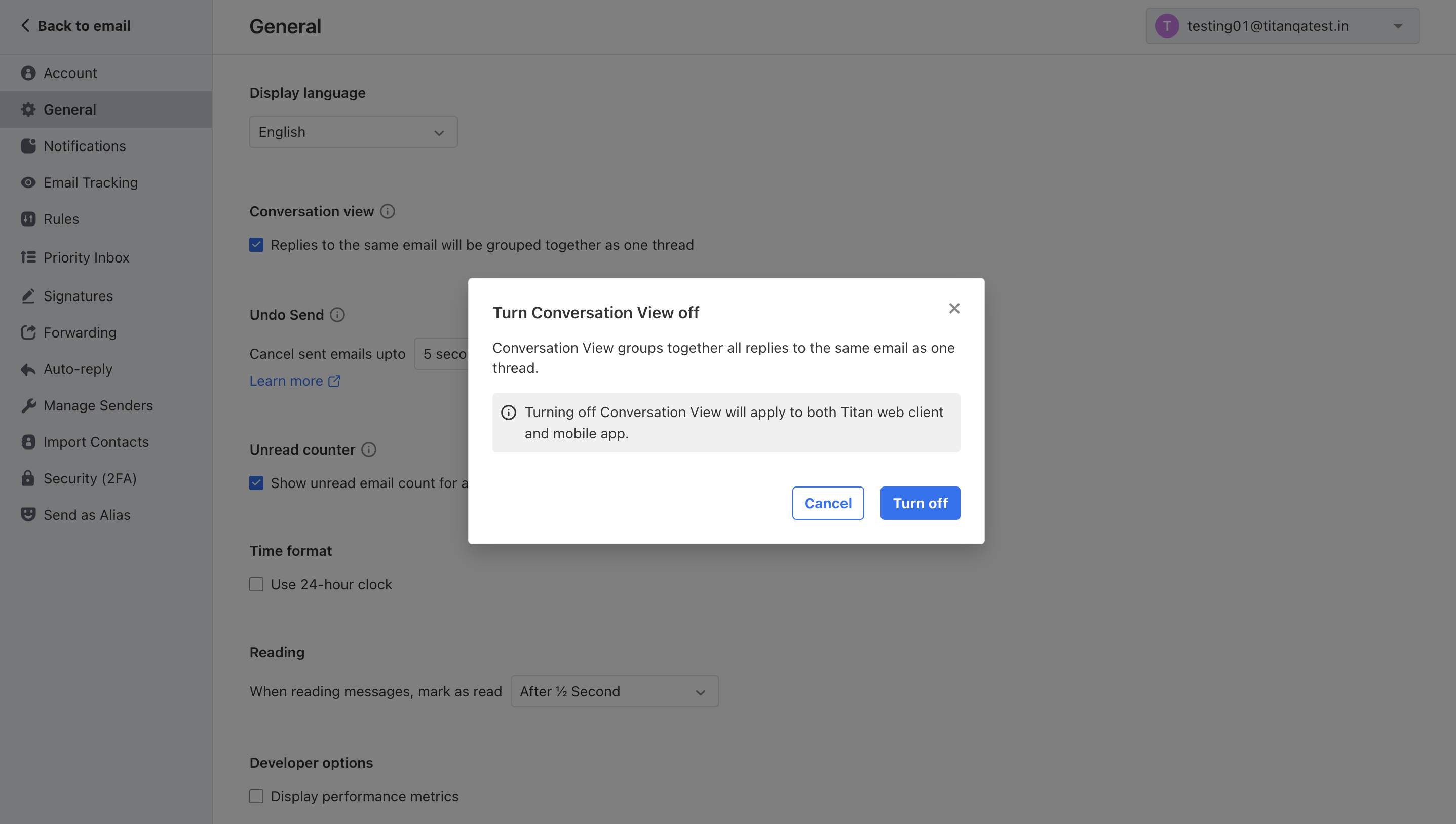Open the After ½ Second mark-as-read dropdown
Screen dimensions: 1456x824
[x=615, y=691]
